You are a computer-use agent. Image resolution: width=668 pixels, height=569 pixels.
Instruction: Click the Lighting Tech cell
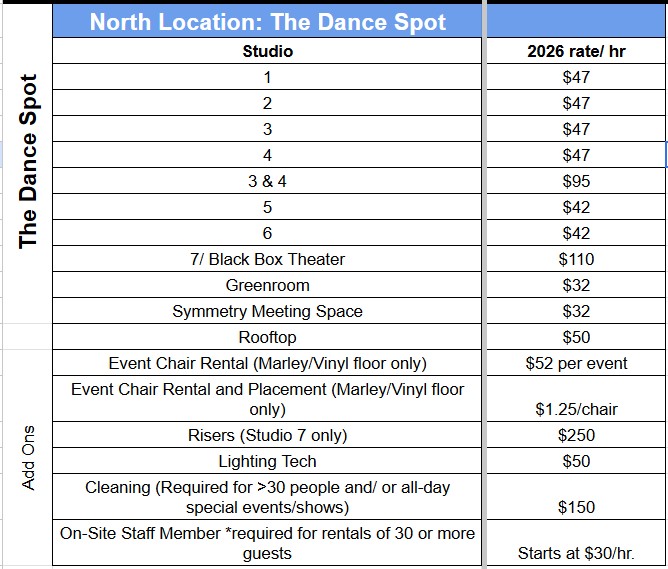pos(268,461)
